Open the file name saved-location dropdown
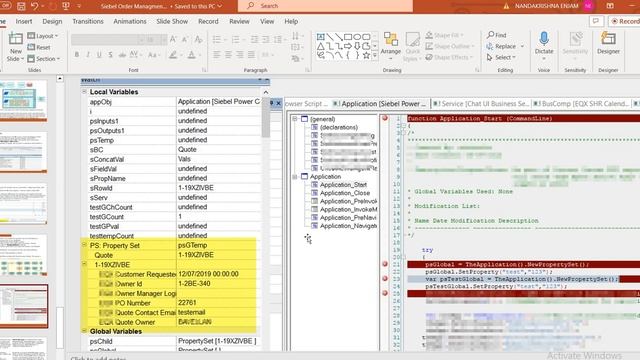The image size is (640, 360). point(220,6)
